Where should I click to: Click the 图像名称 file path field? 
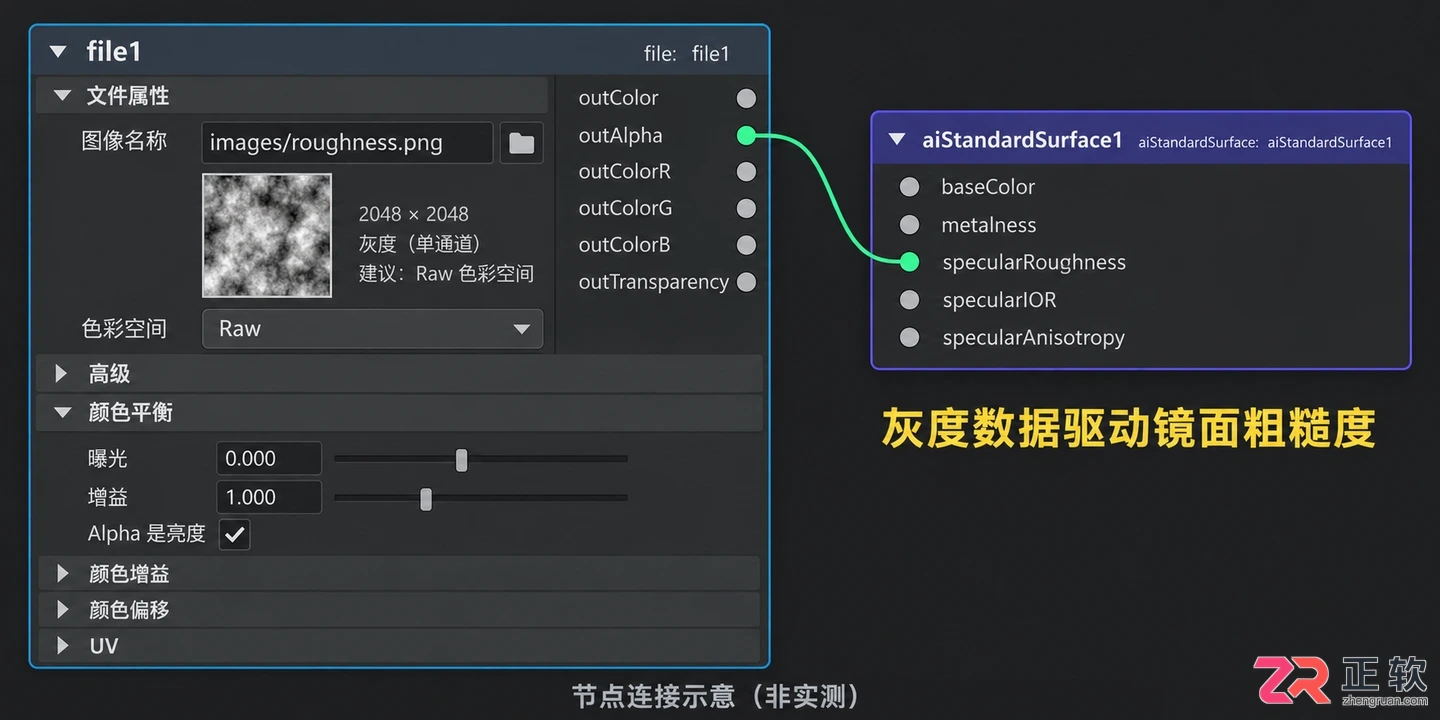(x=347, y=143)
